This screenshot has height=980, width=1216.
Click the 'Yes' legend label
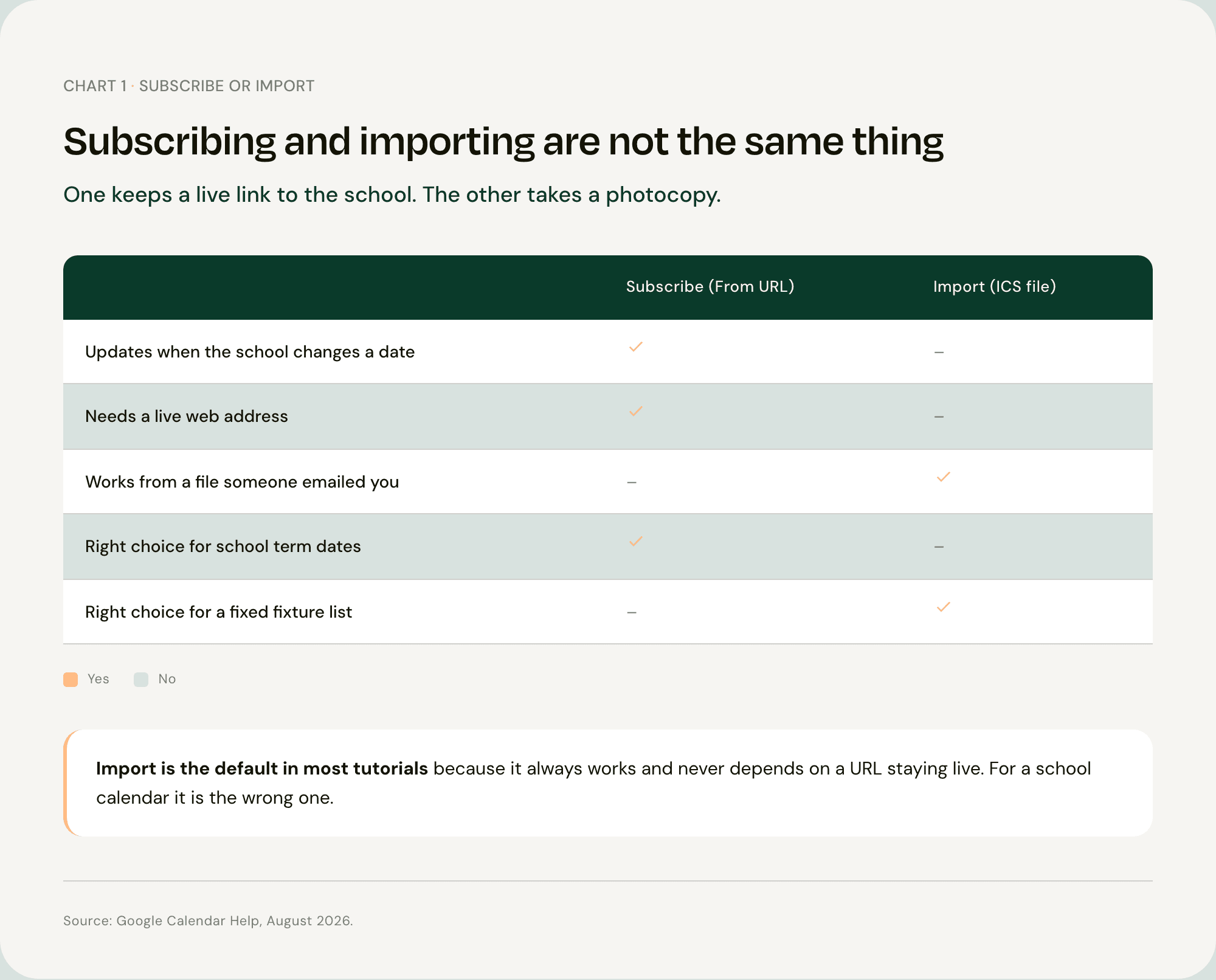[98, 679]
